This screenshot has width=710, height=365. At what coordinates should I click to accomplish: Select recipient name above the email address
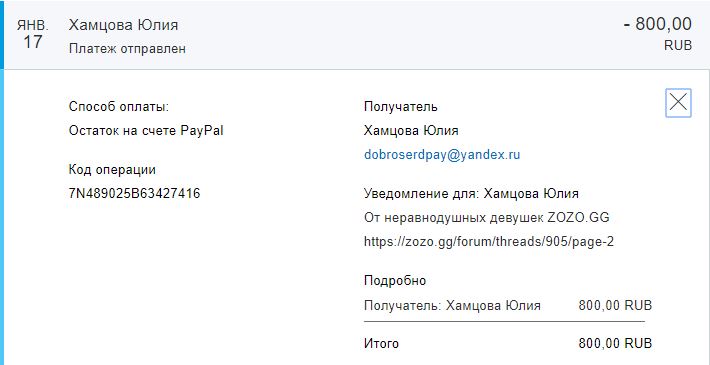tap(411, 131)
